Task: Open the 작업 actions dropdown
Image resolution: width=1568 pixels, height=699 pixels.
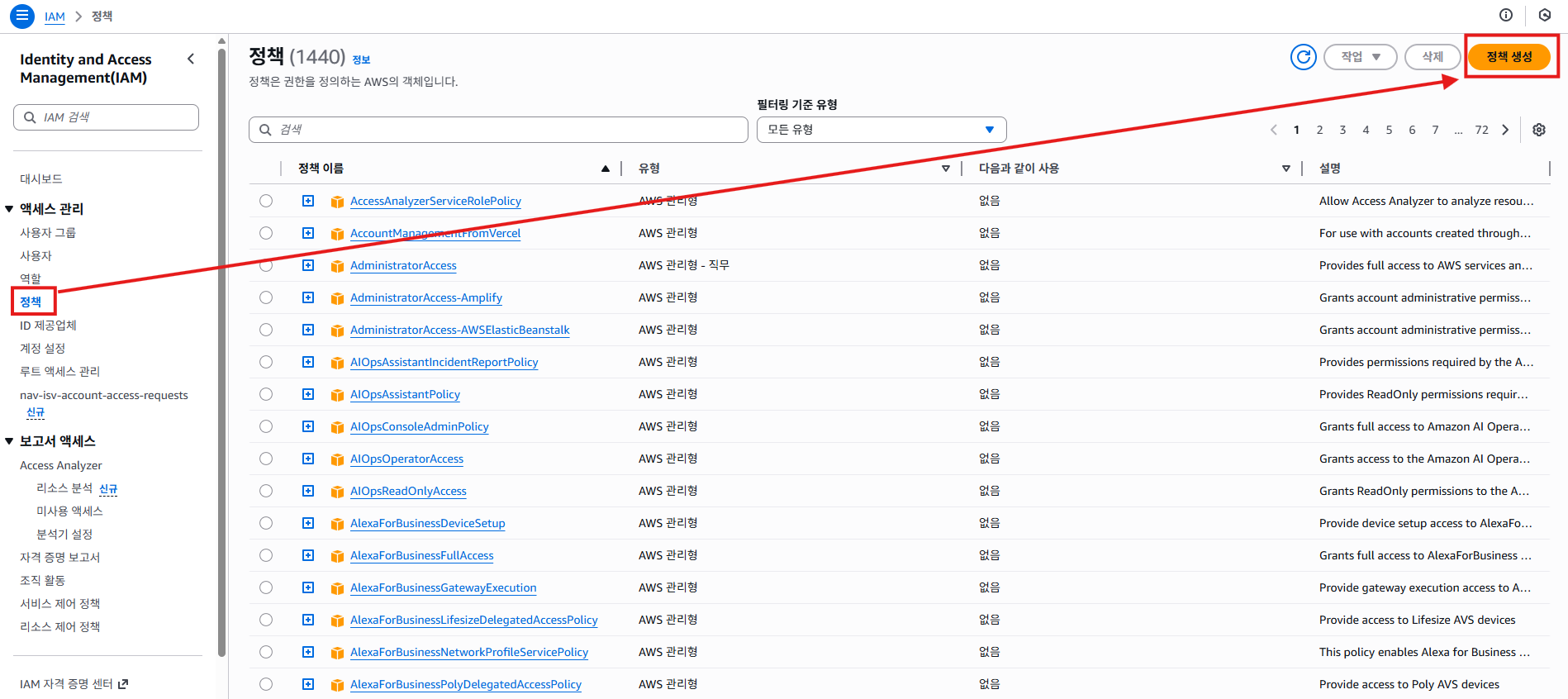Action: coord(1360,57)
